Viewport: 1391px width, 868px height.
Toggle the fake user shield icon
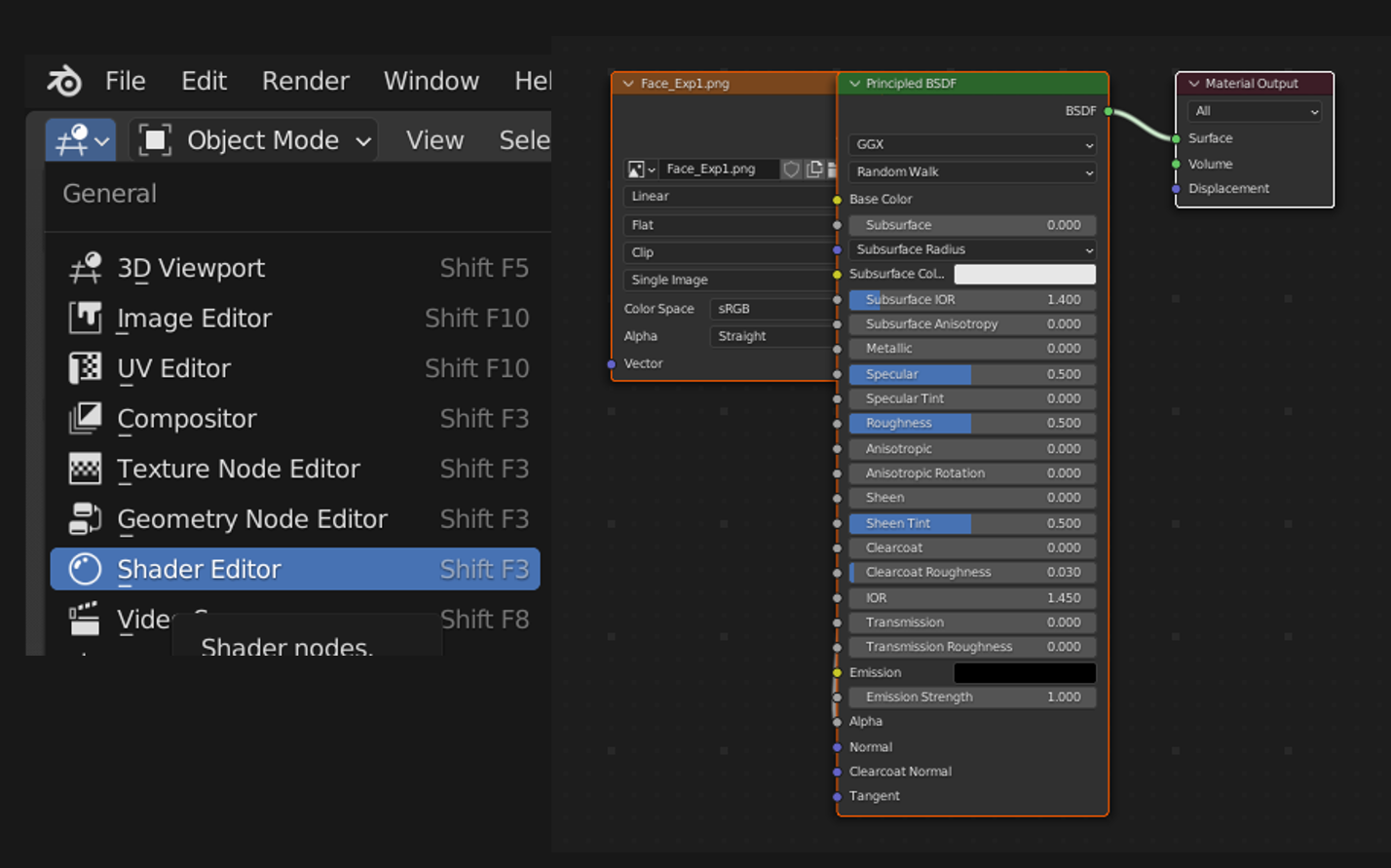coord(791,170)
